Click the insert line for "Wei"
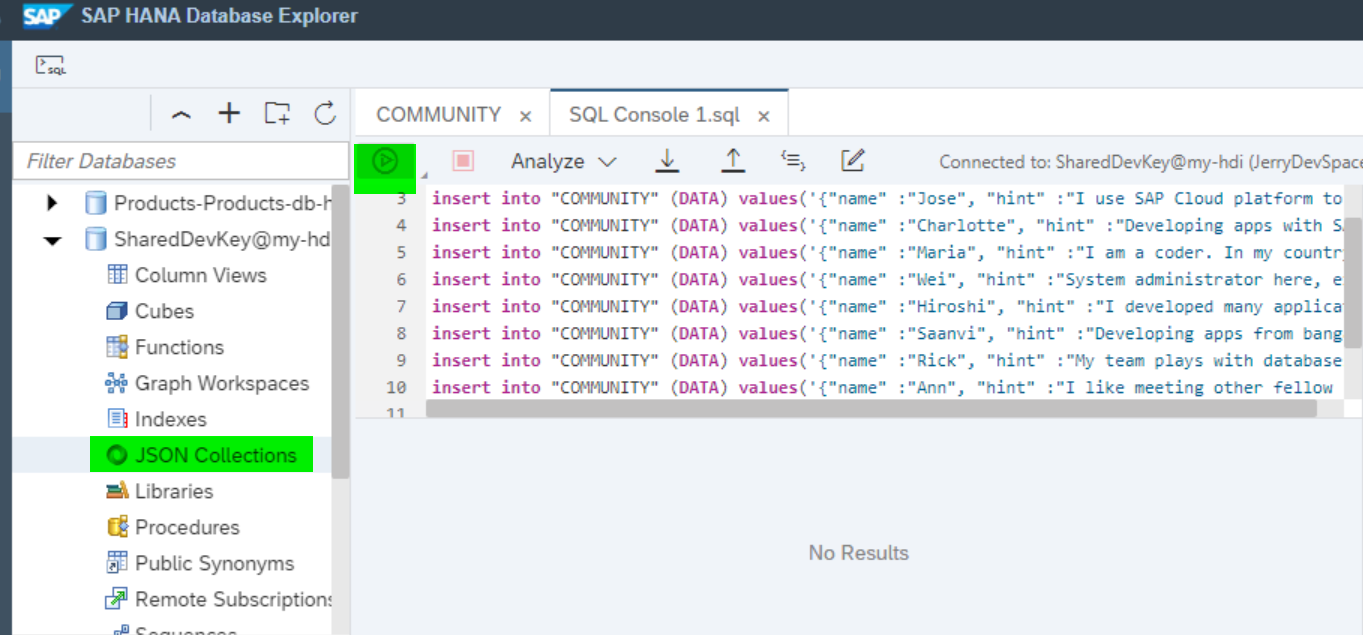Screen dimensions: 1363x635 coord(887,279)
